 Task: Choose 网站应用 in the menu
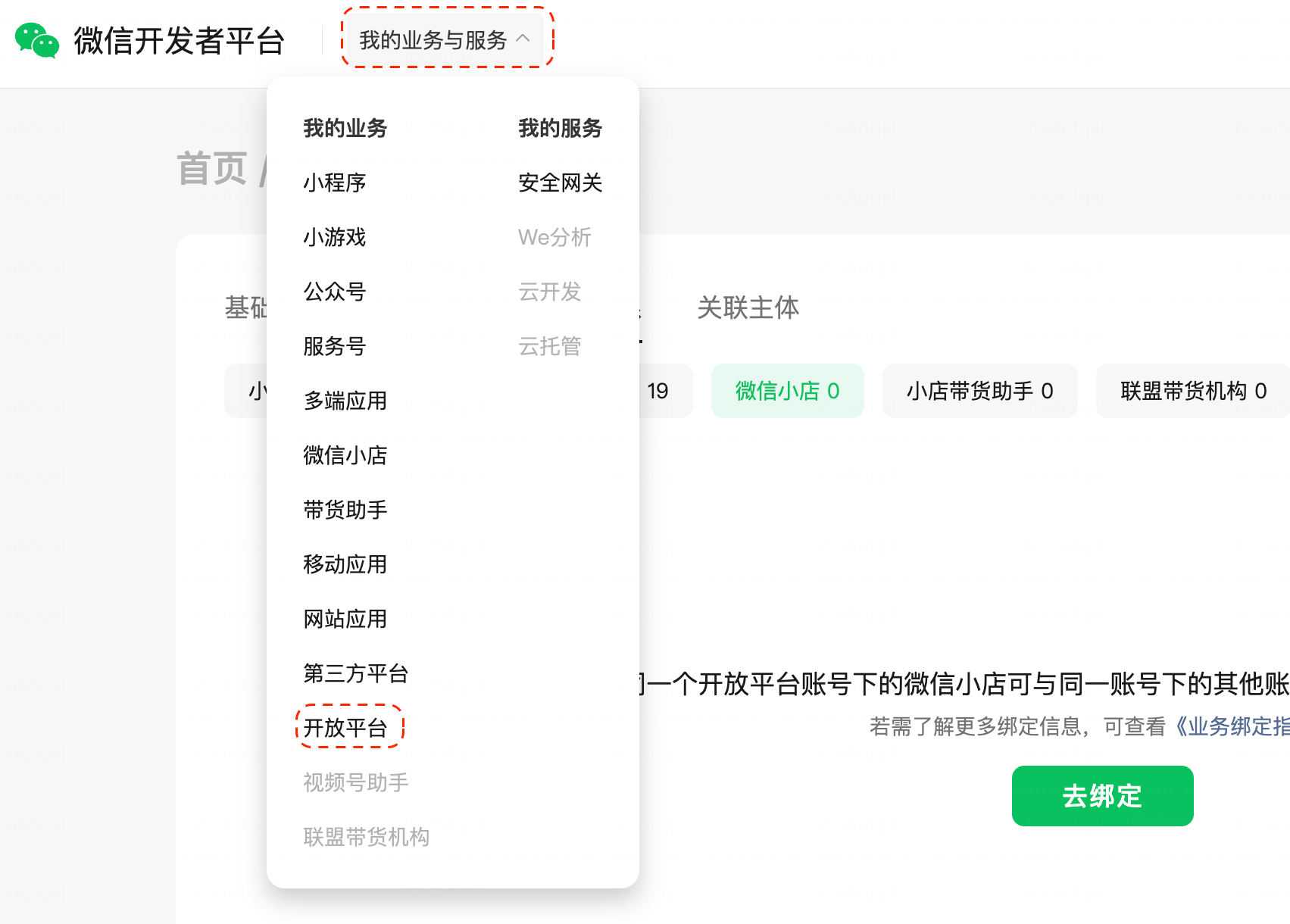pyautogui.click(x=345, y=619)
